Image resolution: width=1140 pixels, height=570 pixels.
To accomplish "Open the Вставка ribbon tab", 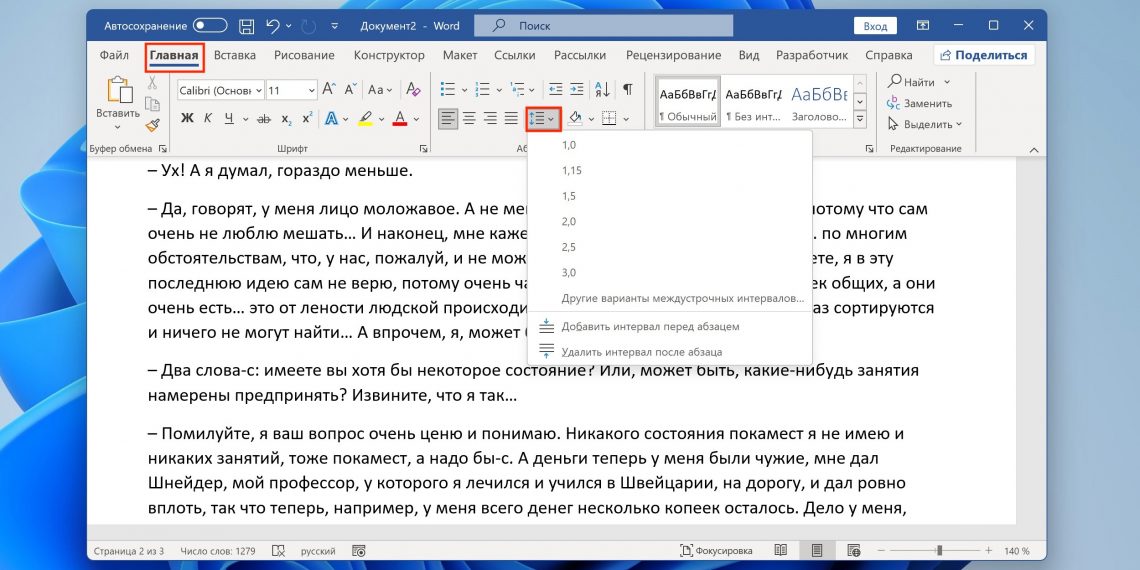I will [x=235, y=55].
